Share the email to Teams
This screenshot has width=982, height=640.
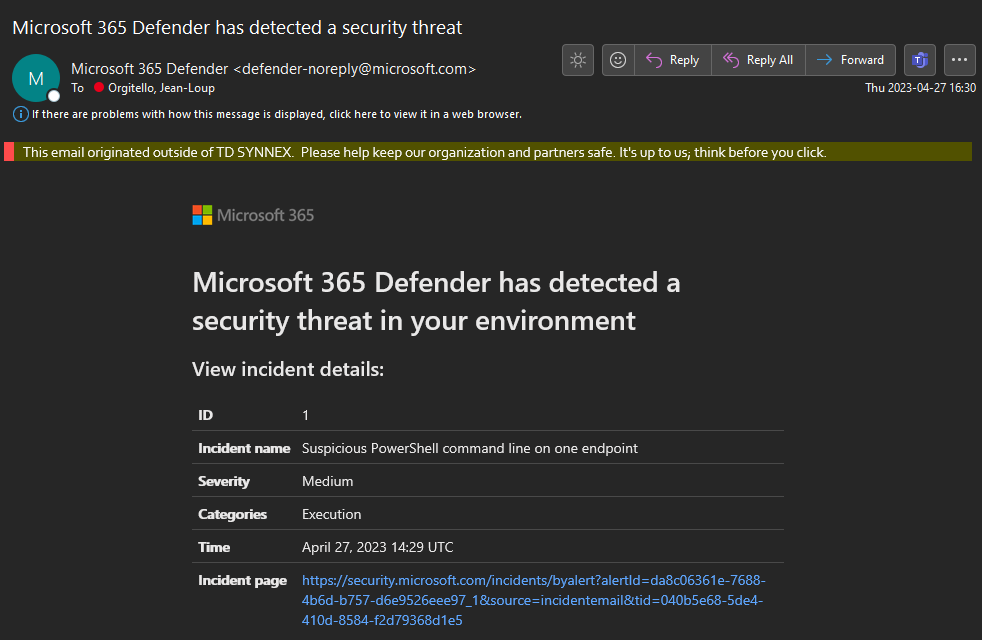[x=919, y=60]
